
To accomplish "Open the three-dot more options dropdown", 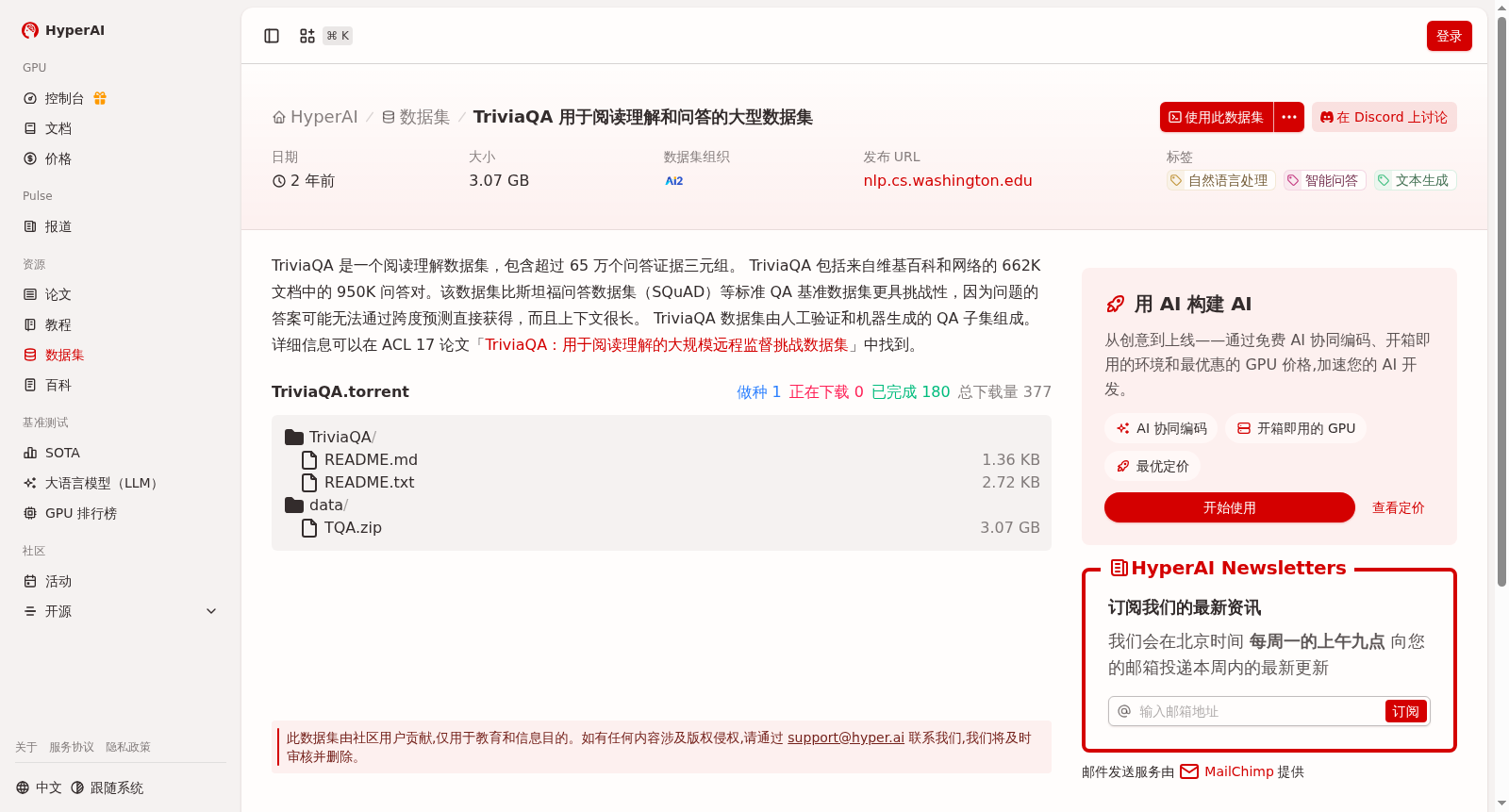I will pyautogui.click(x=1289, y=117).
